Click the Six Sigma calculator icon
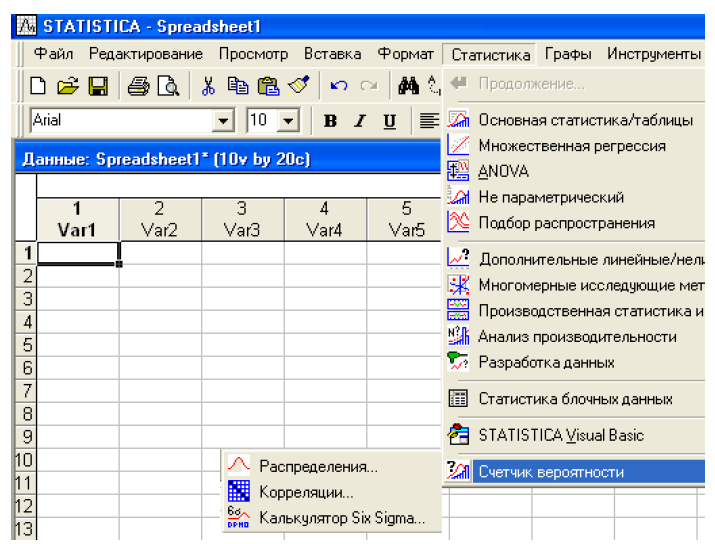This screenshot has width=715, height=544. coord(238,517)
